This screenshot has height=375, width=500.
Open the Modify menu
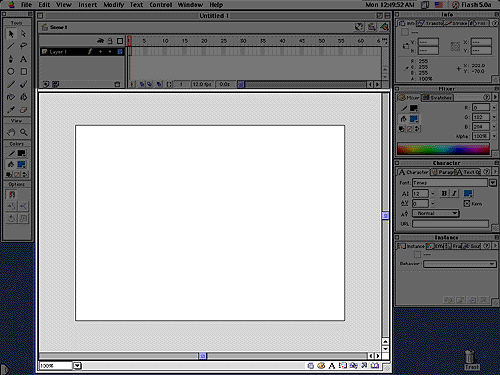(x=113, y=5)
